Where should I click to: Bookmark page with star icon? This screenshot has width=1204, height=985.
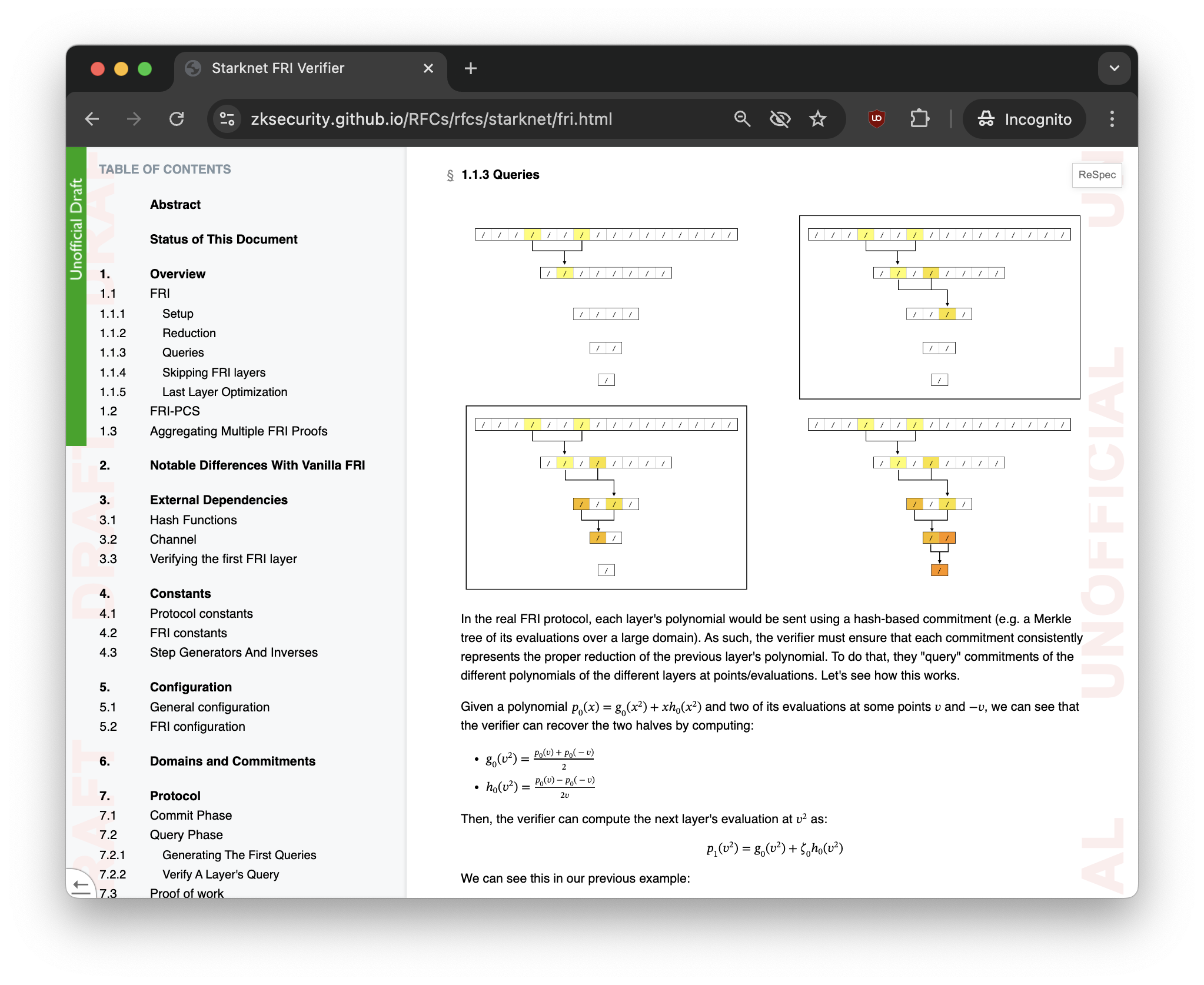point(818,119)
